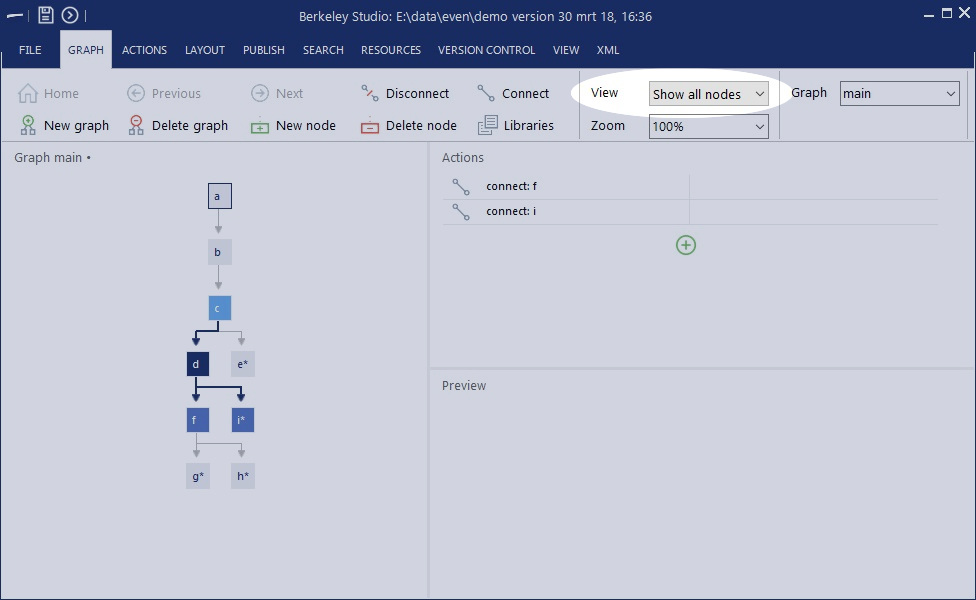Open the VERSION CONTROL tab
This screenshot has height=600, width=976.
(x=486, y=50)
